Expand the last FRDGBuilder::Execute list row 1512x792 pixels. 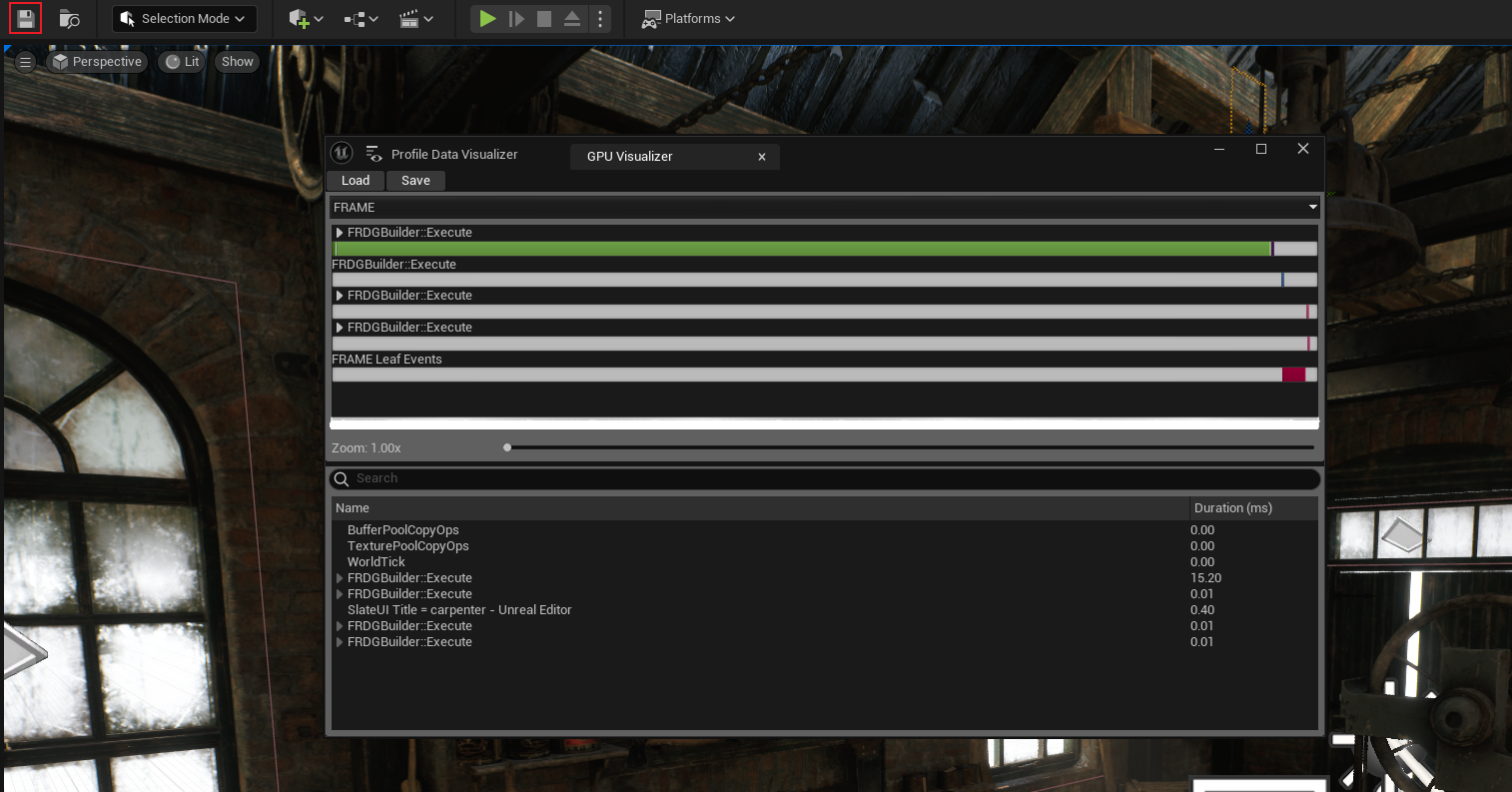click(340, 642)
